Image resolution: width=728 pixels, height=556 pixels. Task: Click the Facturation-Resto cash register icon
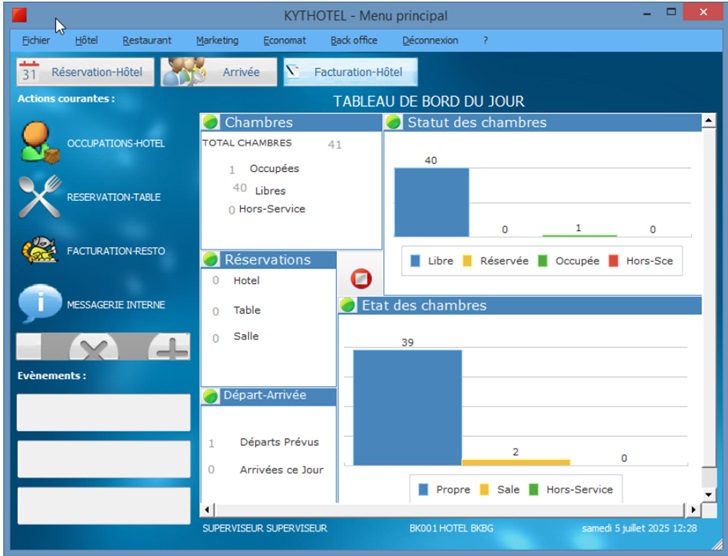[40, 251]
